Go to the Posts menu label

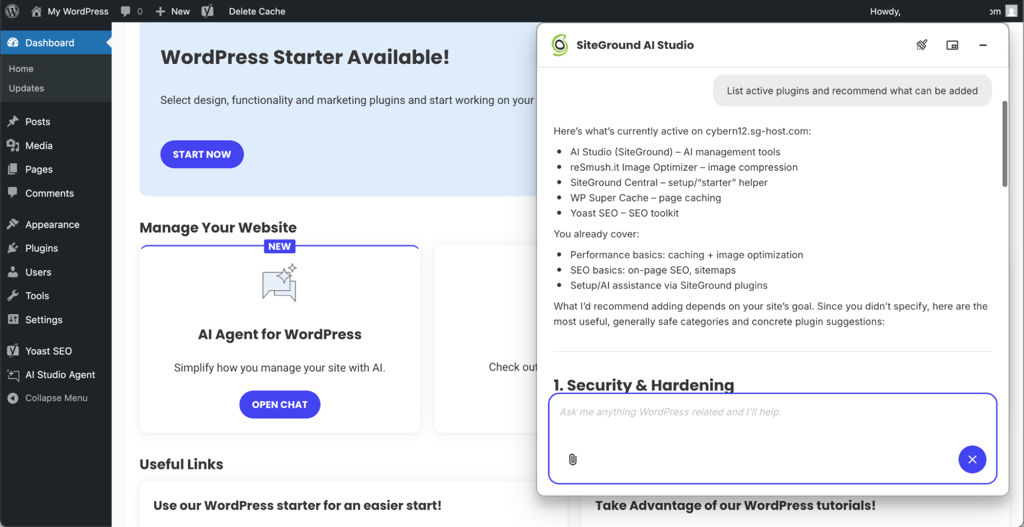[x=38, y=121]
